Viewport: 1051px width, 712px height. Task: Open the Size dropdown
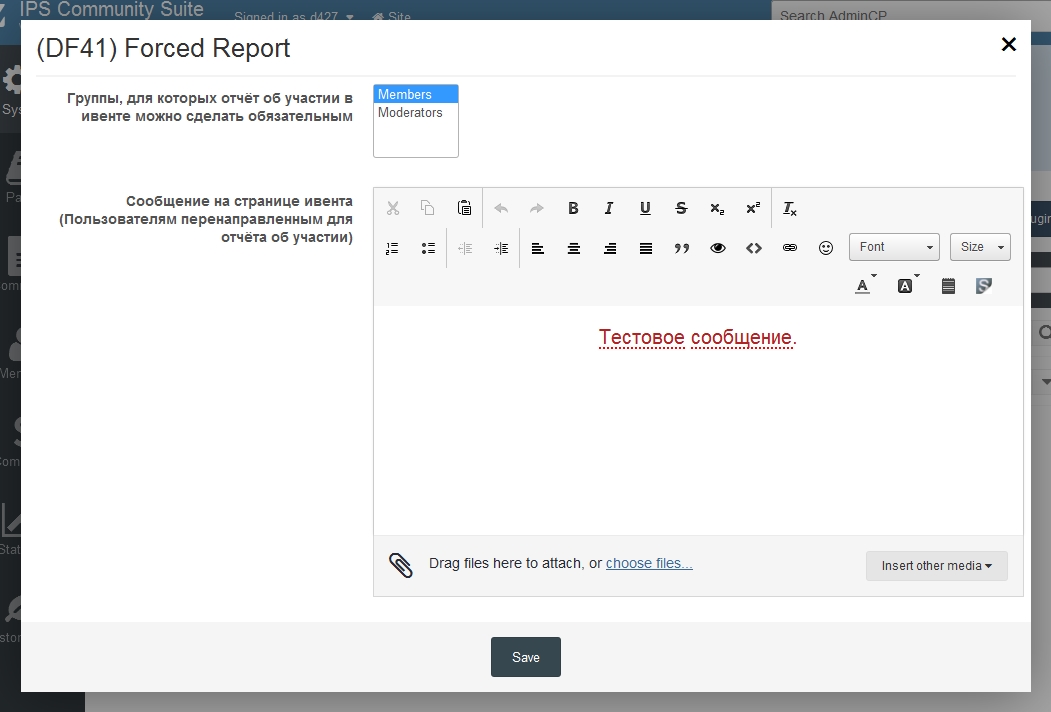click(980, 247)
